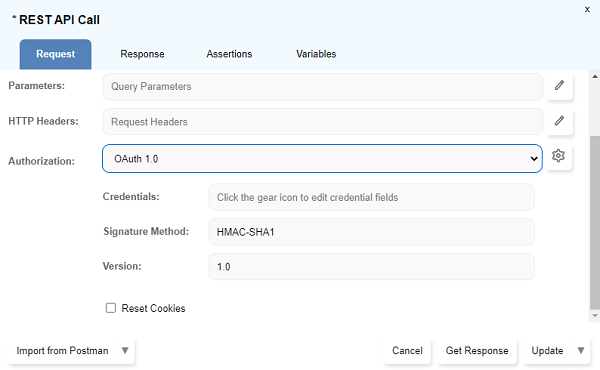Click the scrollbar down arrow

coord(595,316)
